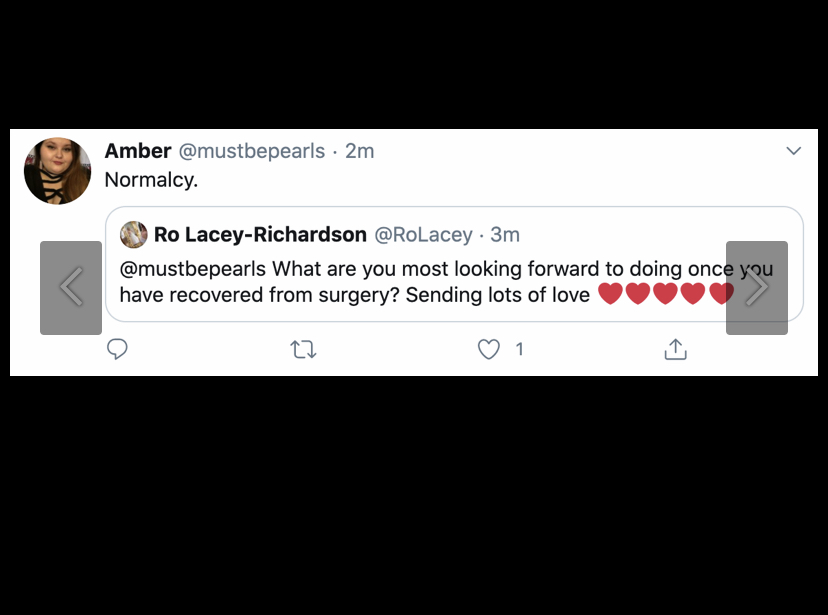
Task: Click Ro Lacey-Richardson's small avatar
Action: pos(134,234)
